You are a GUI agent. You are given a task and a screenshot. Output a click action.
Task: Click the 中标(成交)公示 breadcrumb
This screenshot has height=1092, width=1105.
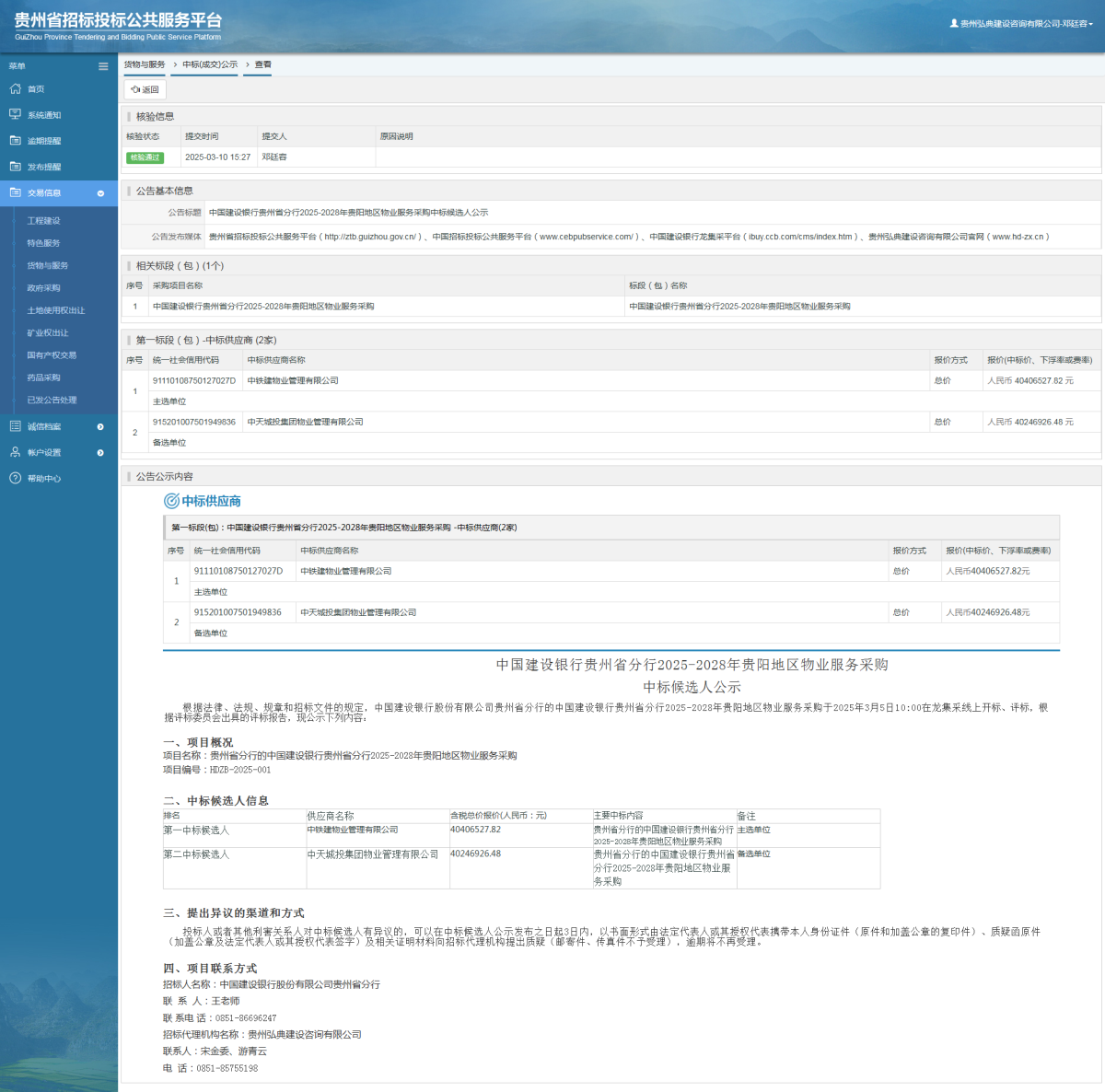coord(210,64)
